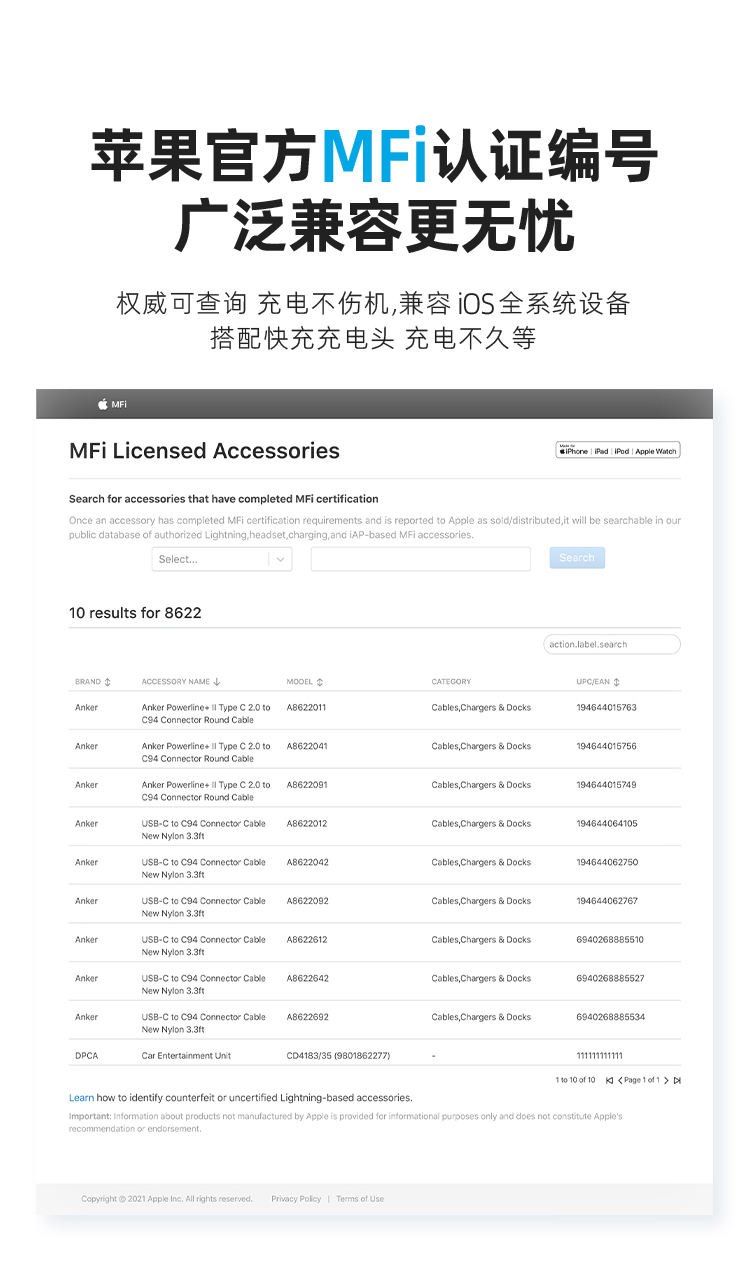The image size is (750, 1262).
Task: Go to next page arrow
Action: [666, 1080]
